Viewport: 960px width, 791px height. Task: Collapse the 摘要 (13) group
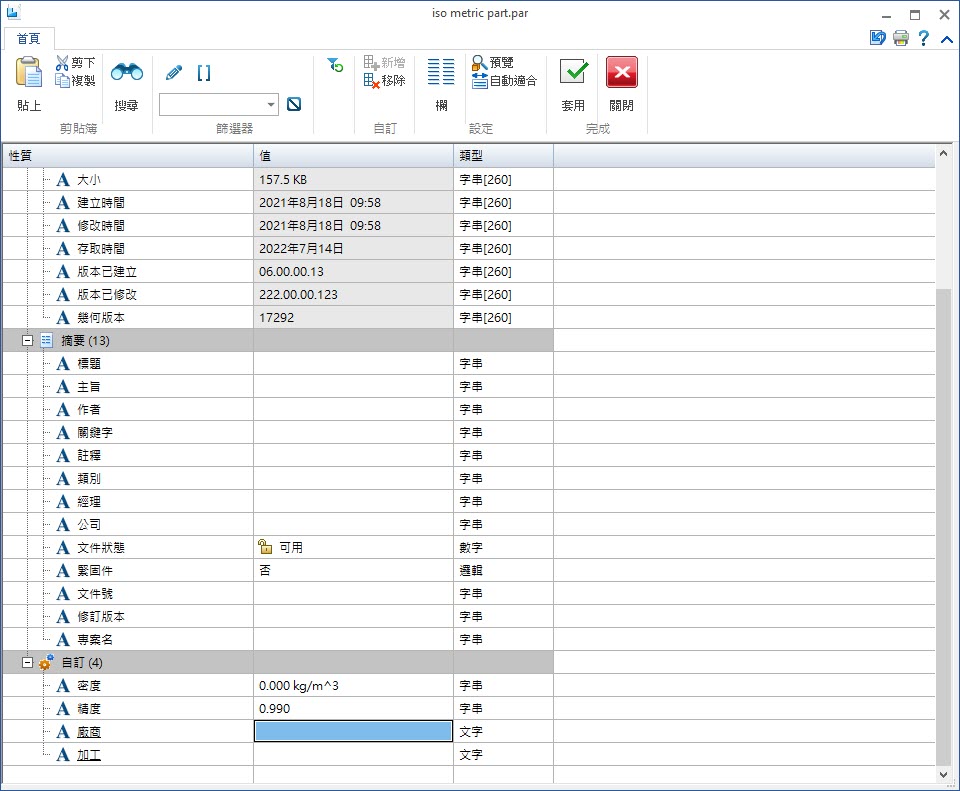pyautogui.click(x=27, y=340)
